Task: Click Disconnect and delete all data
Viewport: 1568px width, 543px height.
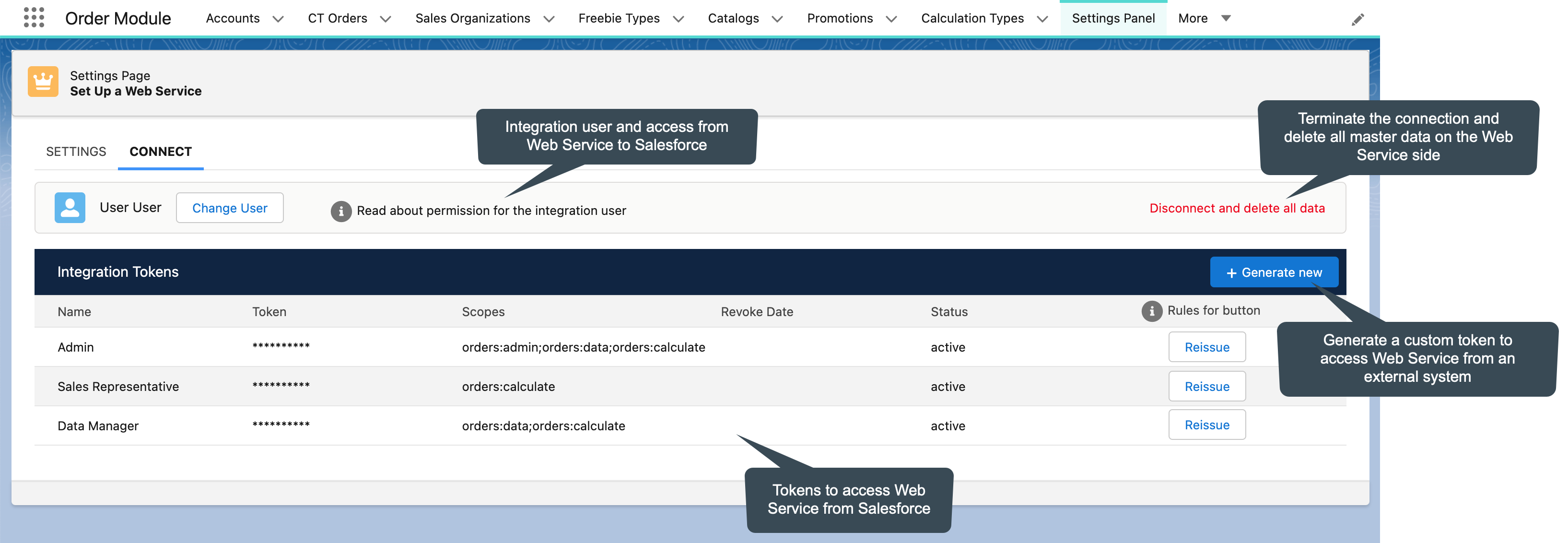Action: click(1236, 208)
